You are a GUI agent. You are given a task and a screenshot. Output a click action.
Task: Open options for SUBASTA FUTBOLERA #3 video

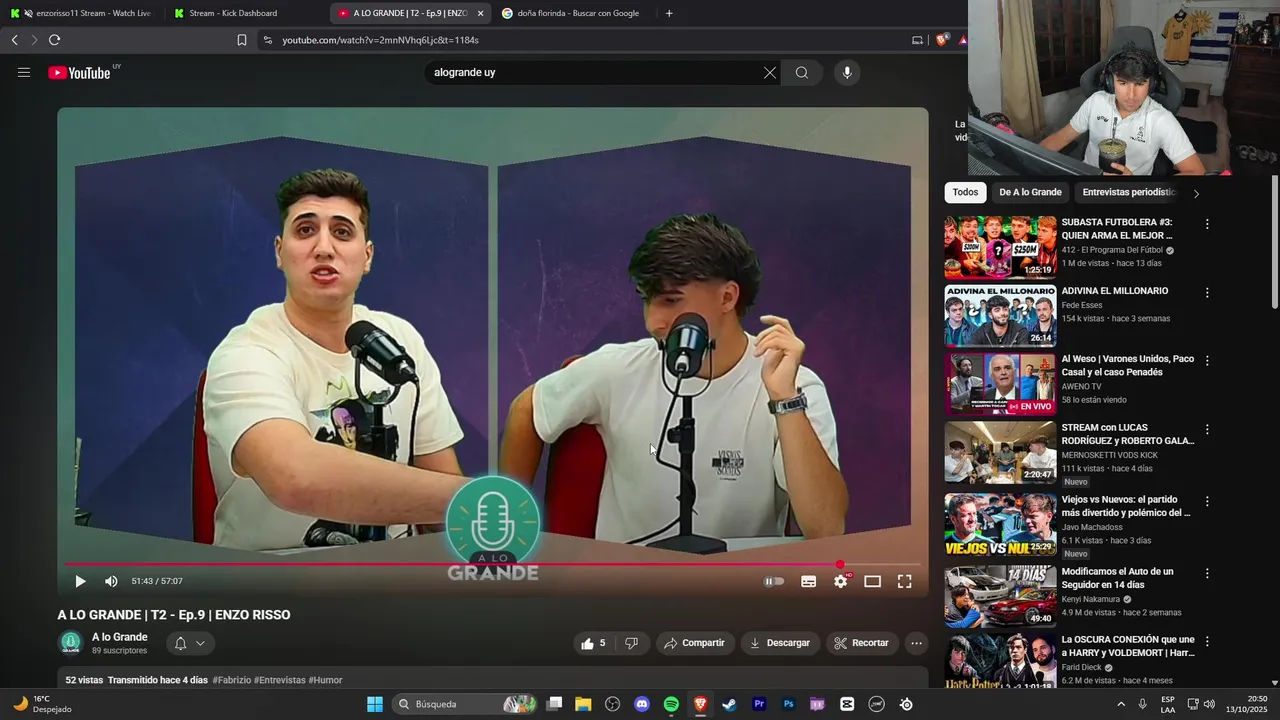pyautogui.click(x=1207, y=224)
